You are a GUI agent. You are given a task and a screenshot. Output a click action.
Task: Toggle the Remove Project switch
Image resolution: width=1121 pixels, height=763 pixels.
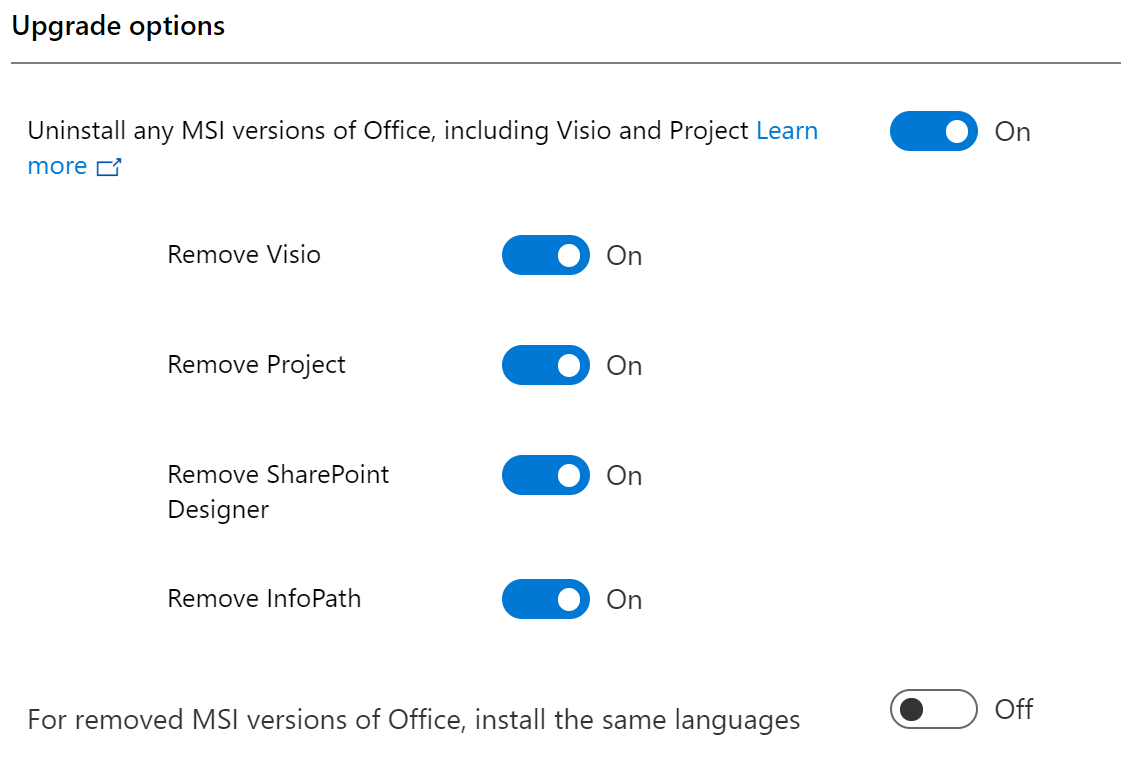click(545, 365)
